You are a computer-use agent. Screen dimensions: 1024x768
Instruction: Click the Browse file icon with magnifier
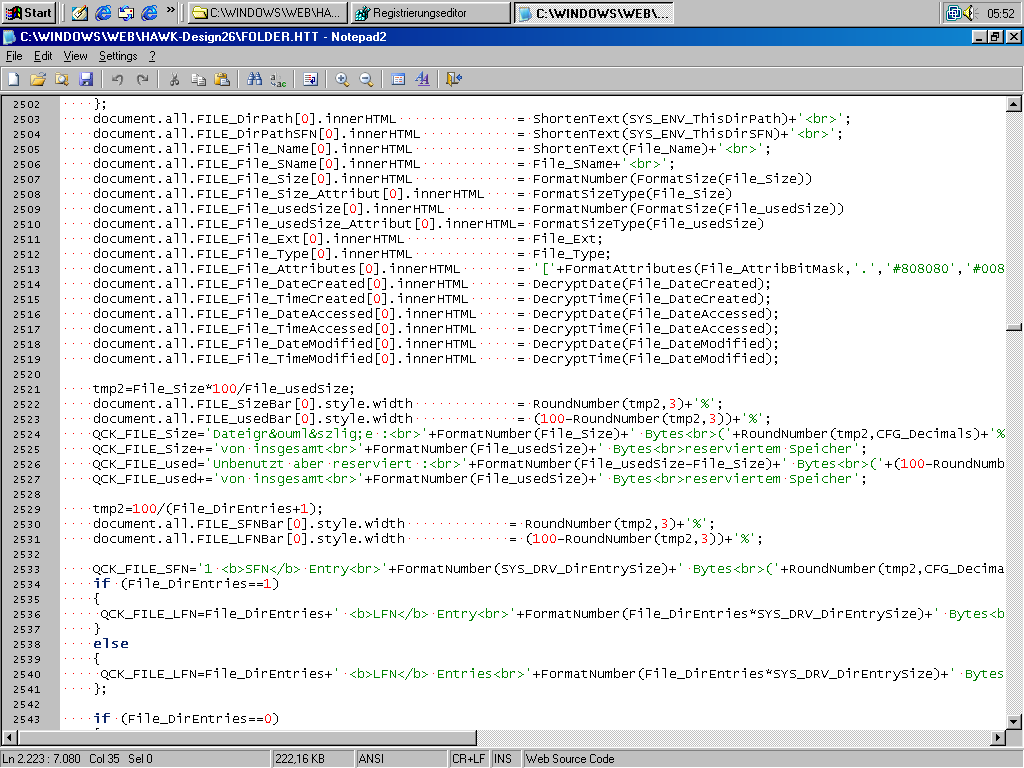tap(62, 79)
